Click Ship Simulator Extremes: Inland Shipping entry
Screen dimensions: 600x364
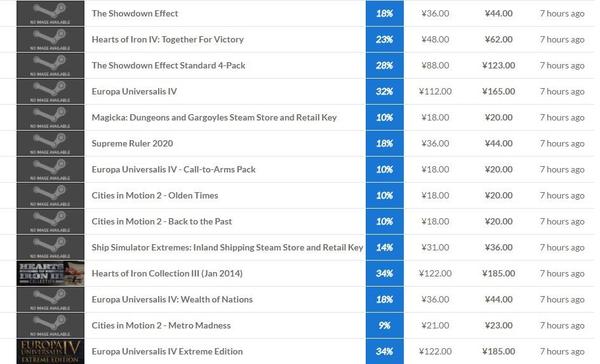tap(227, 248)
